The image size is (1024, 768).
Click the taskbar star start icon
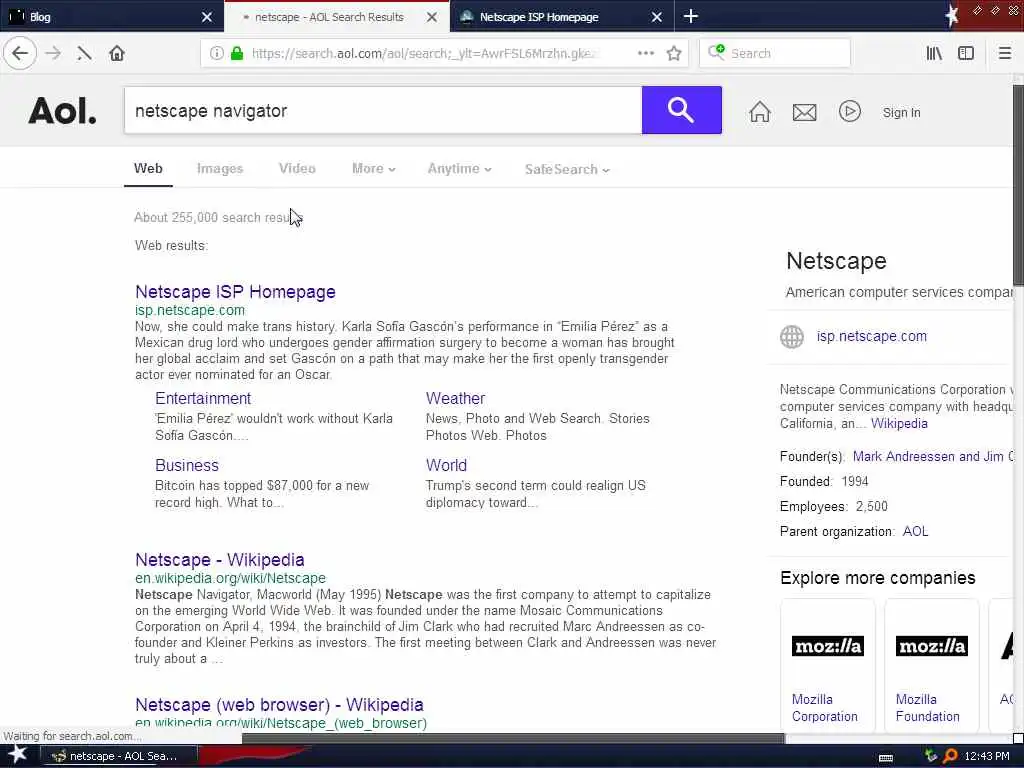(18, 755)
